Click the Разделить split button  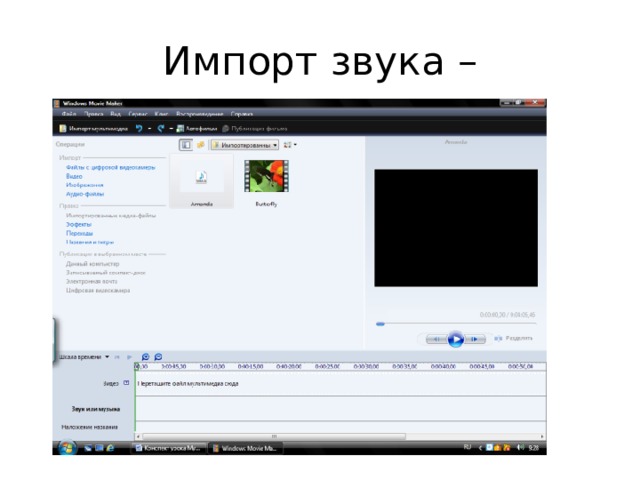click(x=513, y=338)
